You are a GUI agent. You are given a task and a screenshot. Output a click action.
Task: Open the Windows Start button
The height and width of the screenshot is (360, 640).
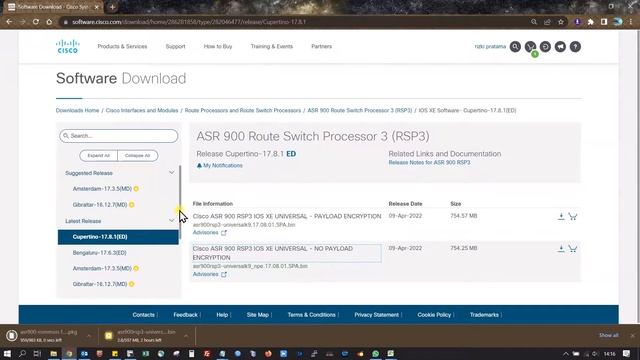click(7, 353)
